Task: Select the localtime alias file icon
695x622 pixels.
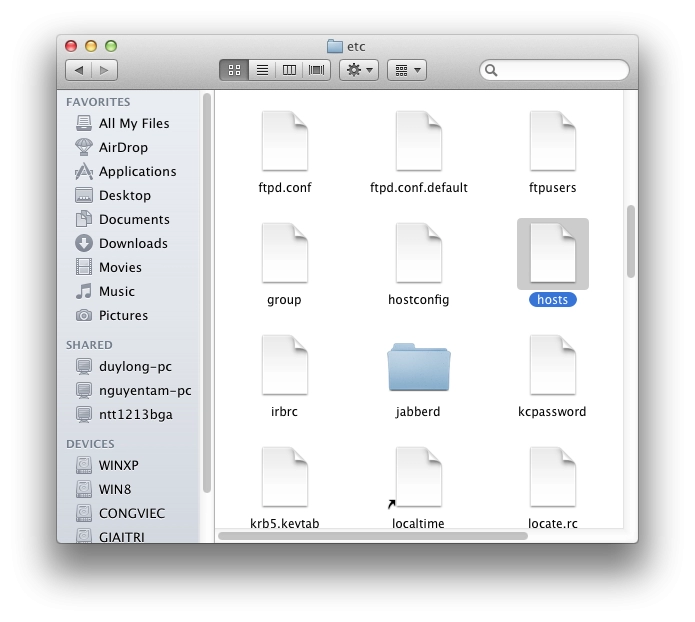Action: pyautogui.click(x=417, y=477)
